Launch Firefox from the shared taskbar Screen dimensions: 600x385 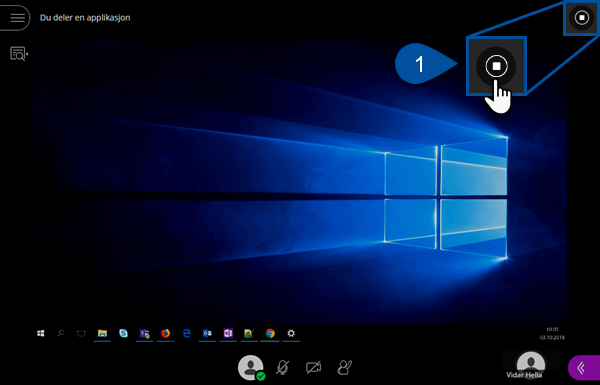pyautogui.click(x=165, y=333)
